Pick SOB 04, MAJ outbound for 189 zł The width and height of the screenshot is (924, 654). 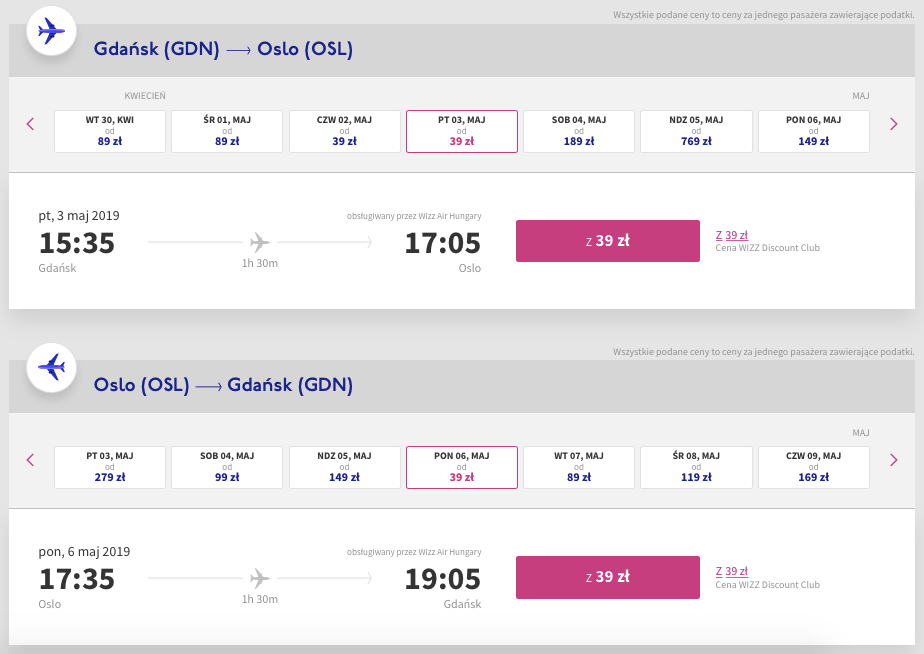579,131
